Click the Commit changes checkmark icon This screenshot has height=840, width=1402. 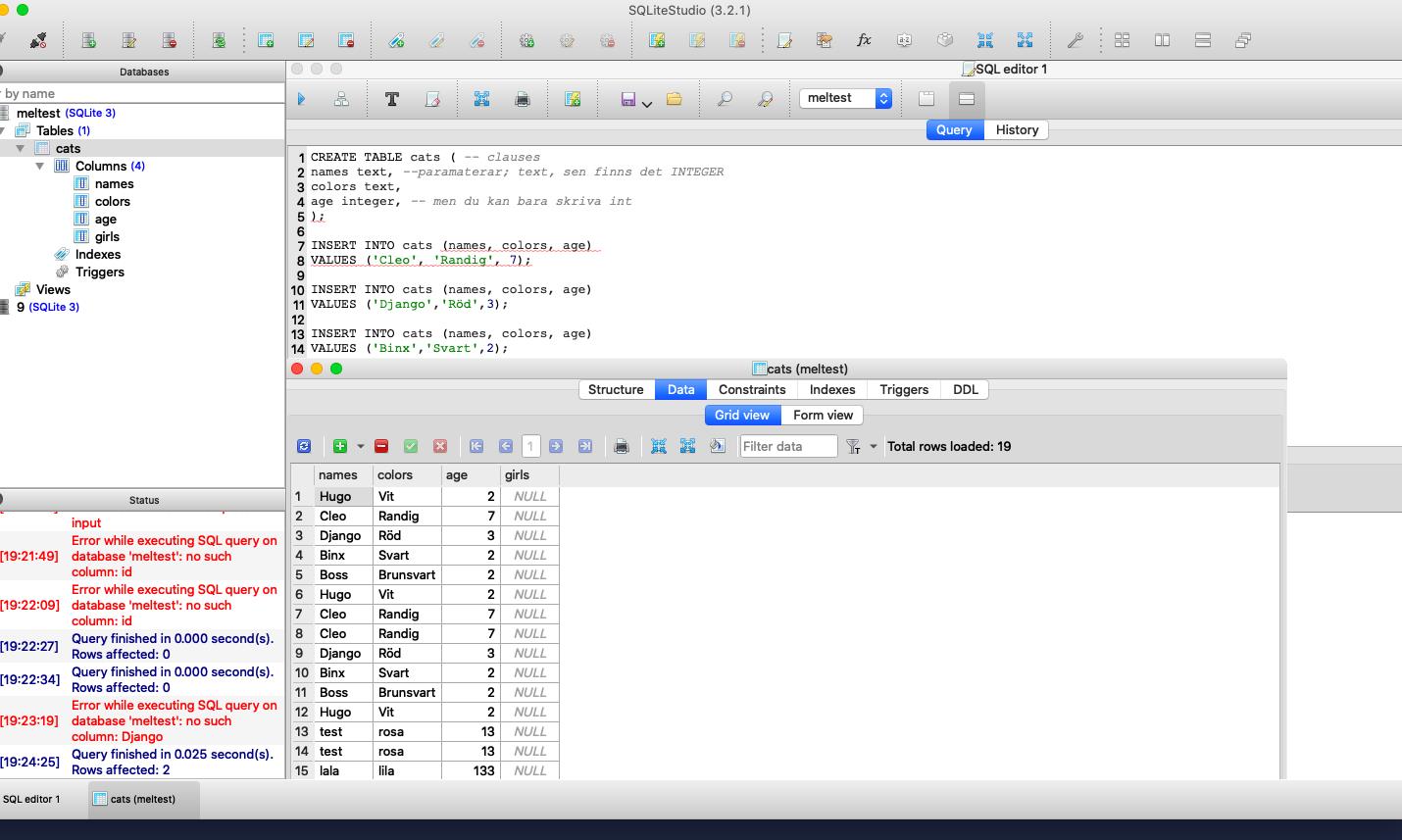tap(411, 446)
